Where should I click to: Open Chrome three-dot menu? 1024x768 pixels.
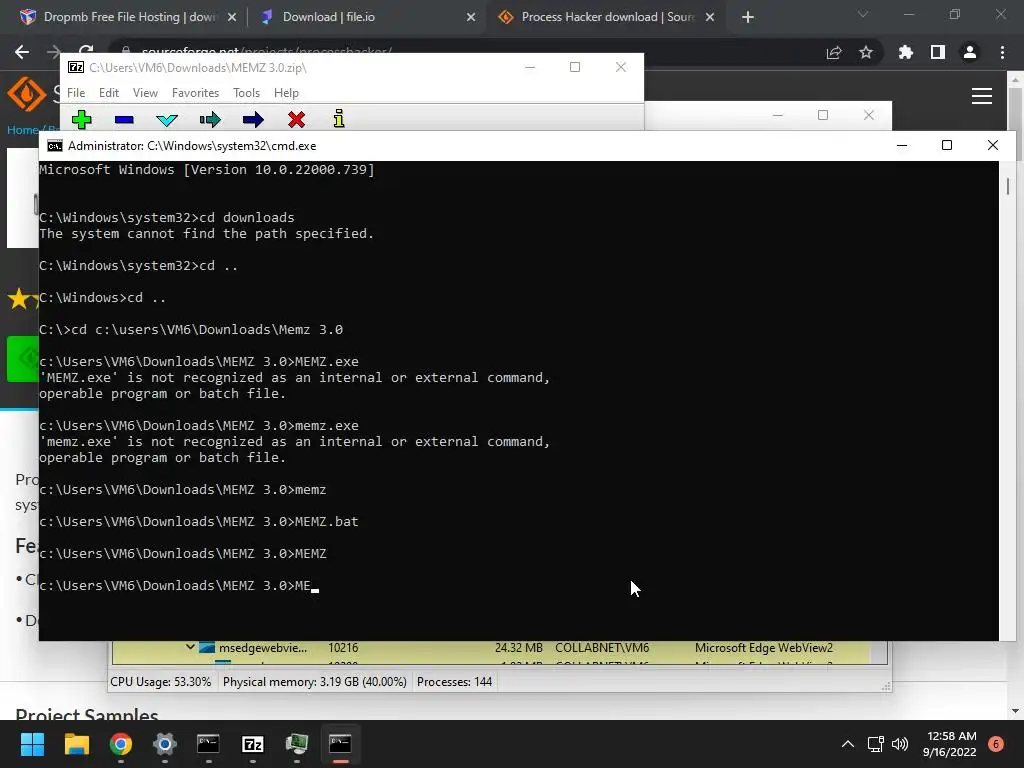[x=1002, y=52]
